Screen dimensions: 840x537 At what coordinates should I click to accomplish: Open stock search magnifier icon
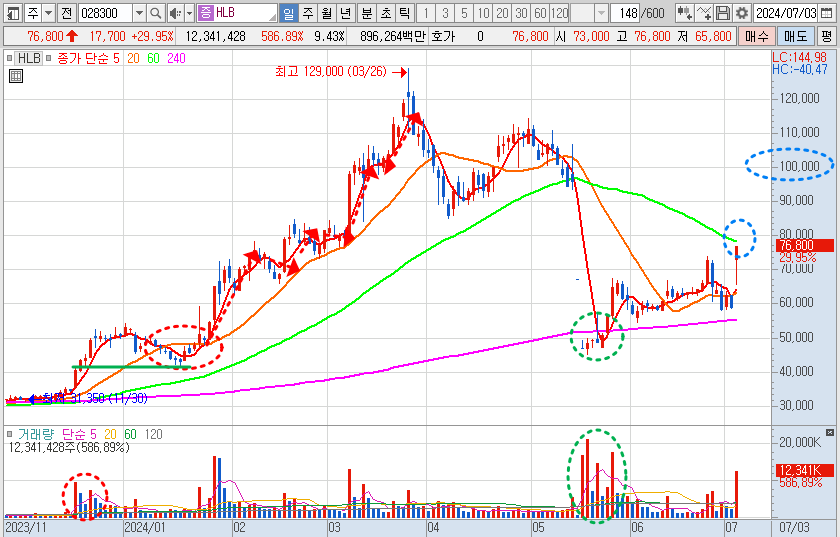(155, 13)
